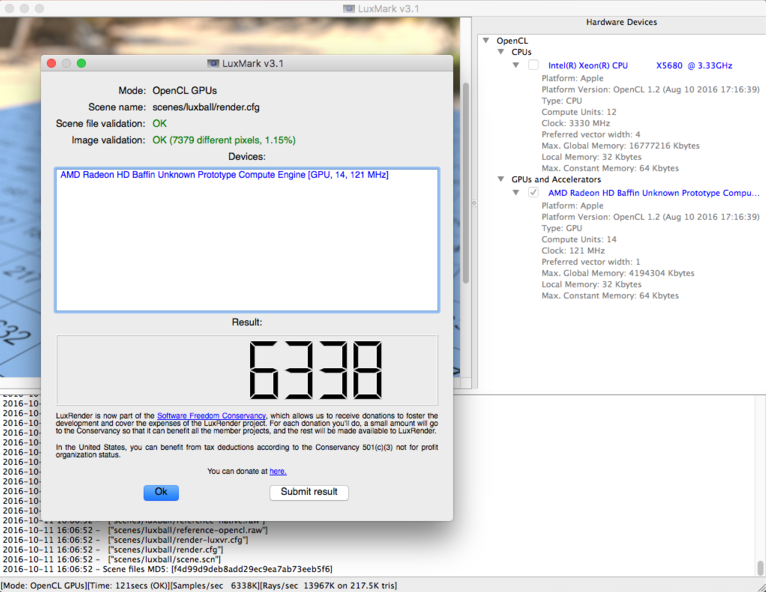Click the OpenCL root tree label
This screenshot has height=592, width=766.
[512, 41]
